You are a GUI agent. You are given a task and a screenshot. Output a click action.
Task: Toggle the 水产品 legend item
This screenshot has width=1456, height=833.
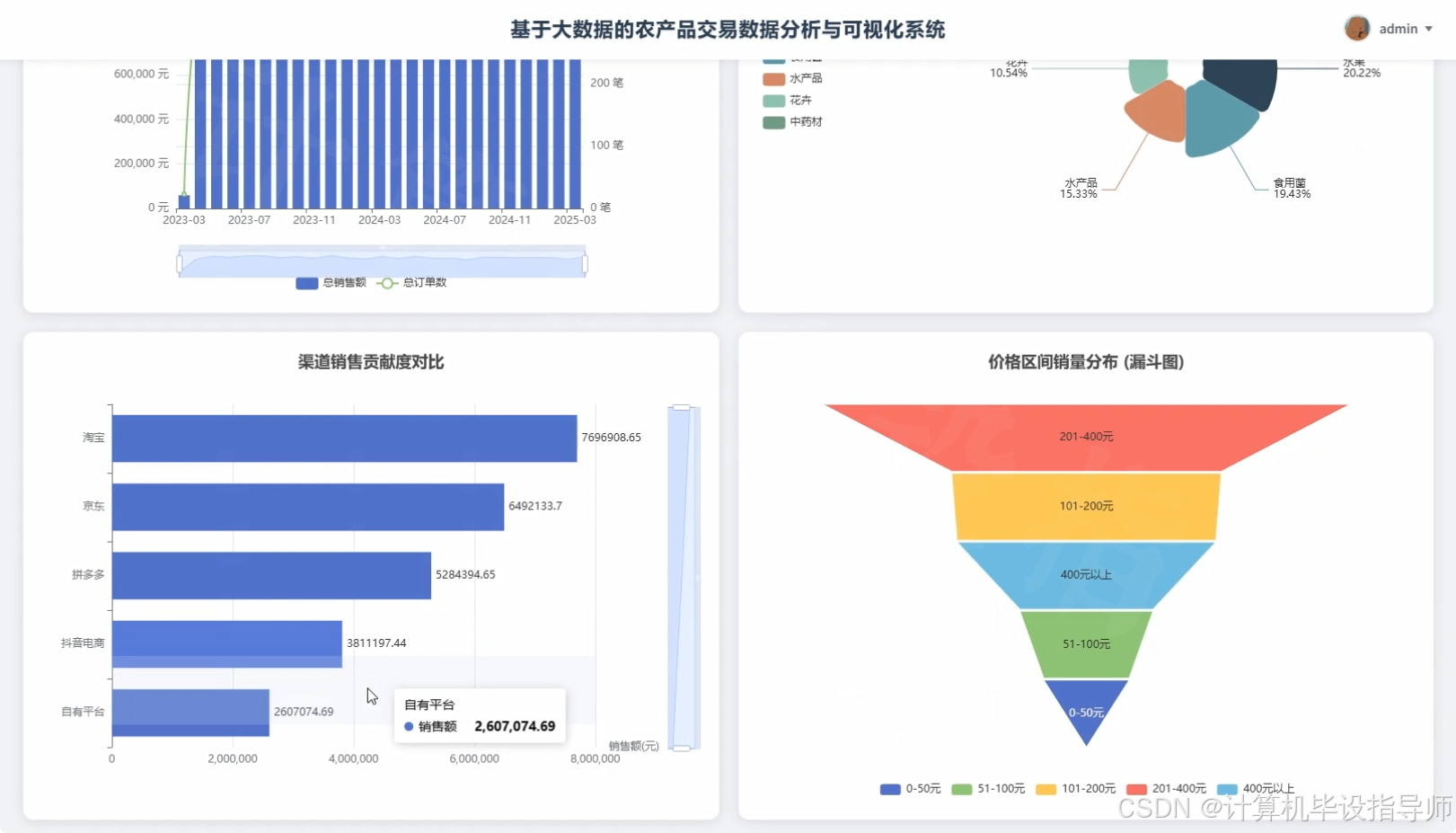pos(792,79)
